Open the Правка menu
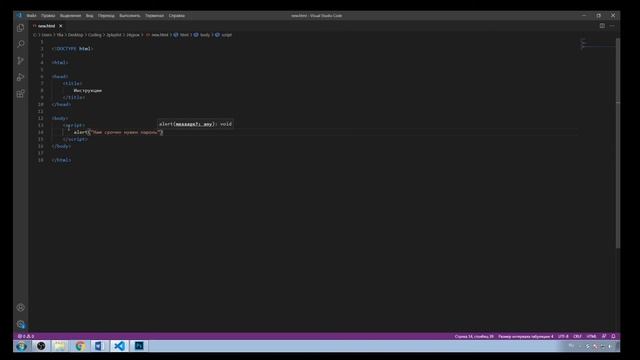 [48, 16]
